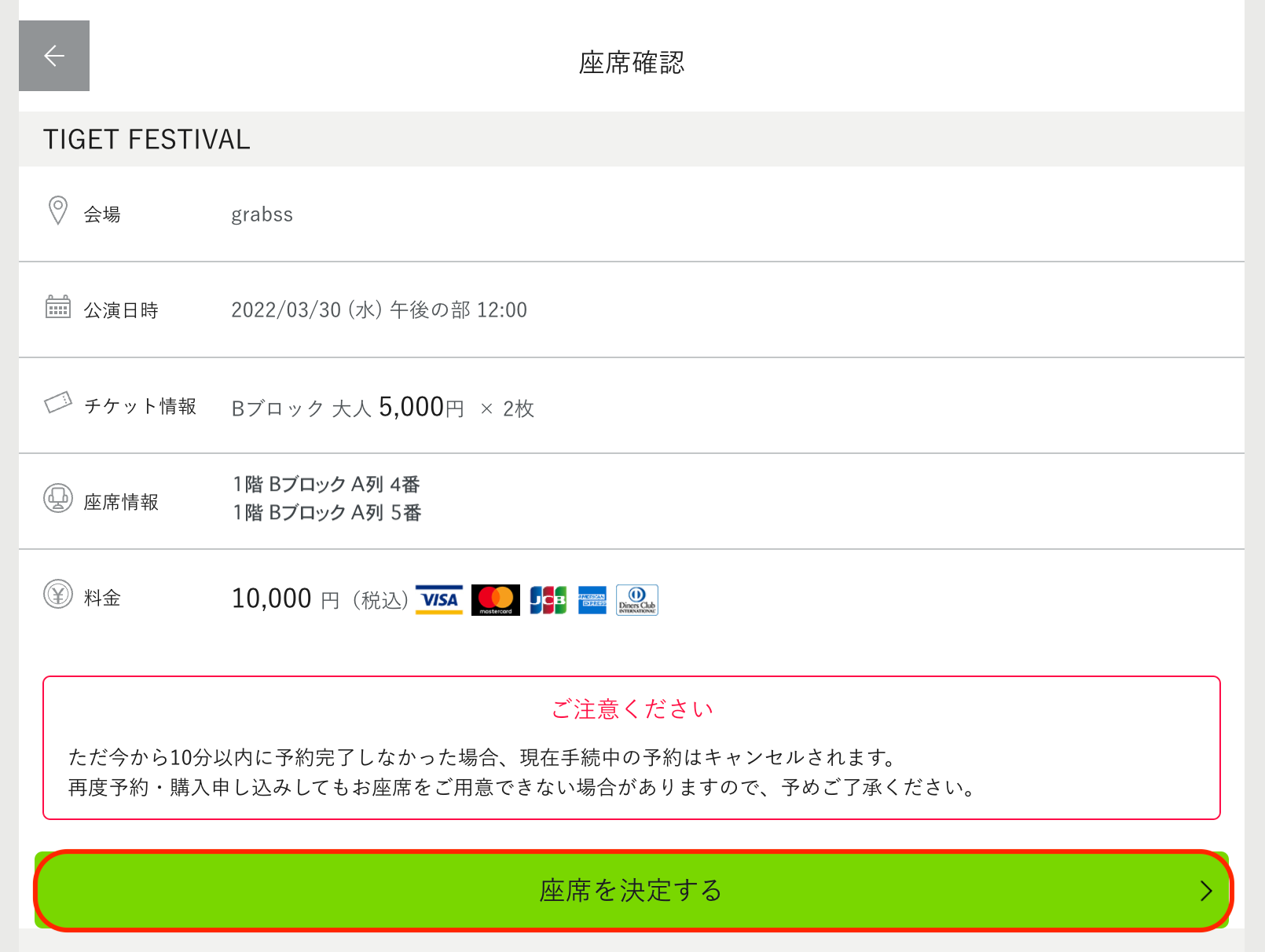
Task: Click the JCB card logo
Action: 548,601
